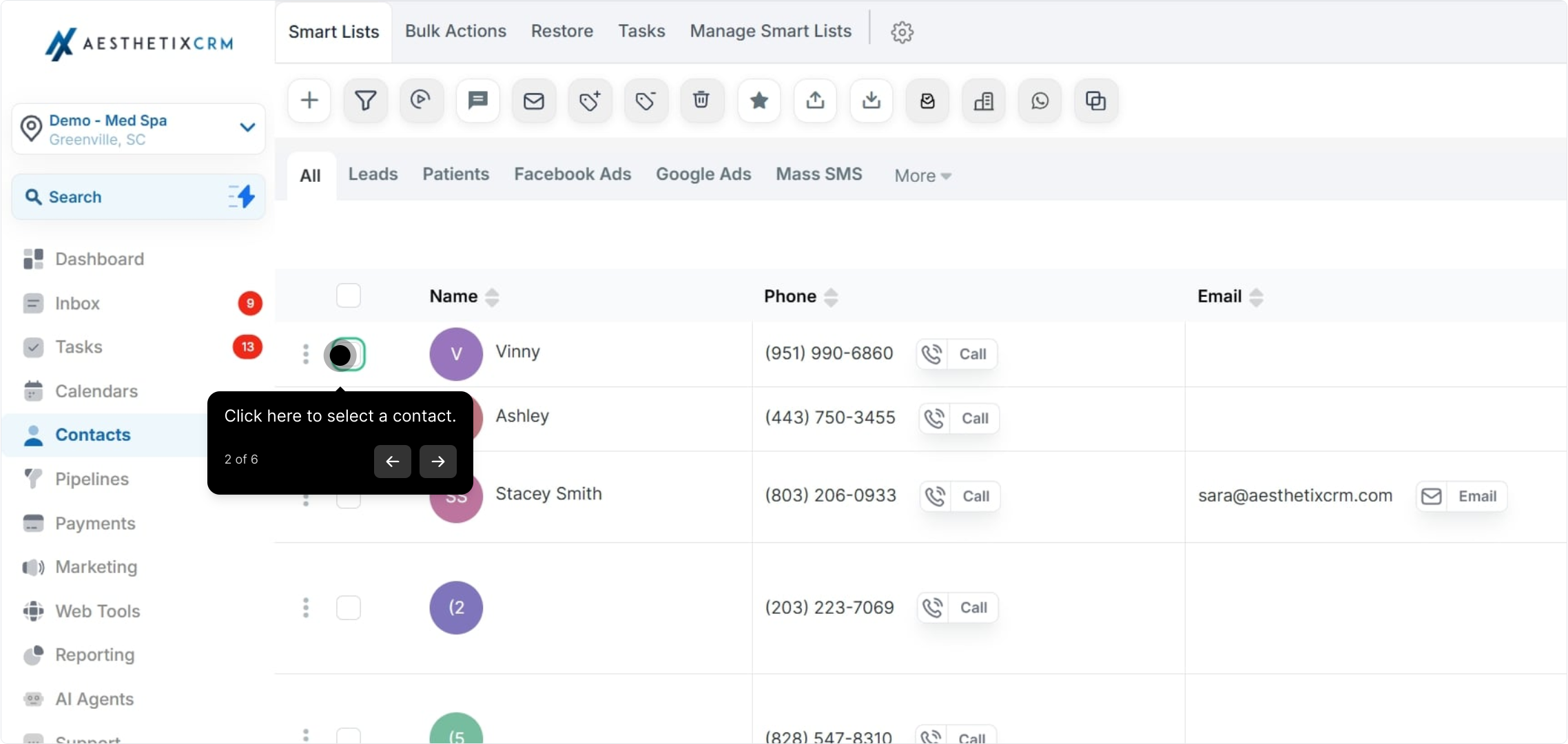Click the Remove Tag icon

coord(646,101)
